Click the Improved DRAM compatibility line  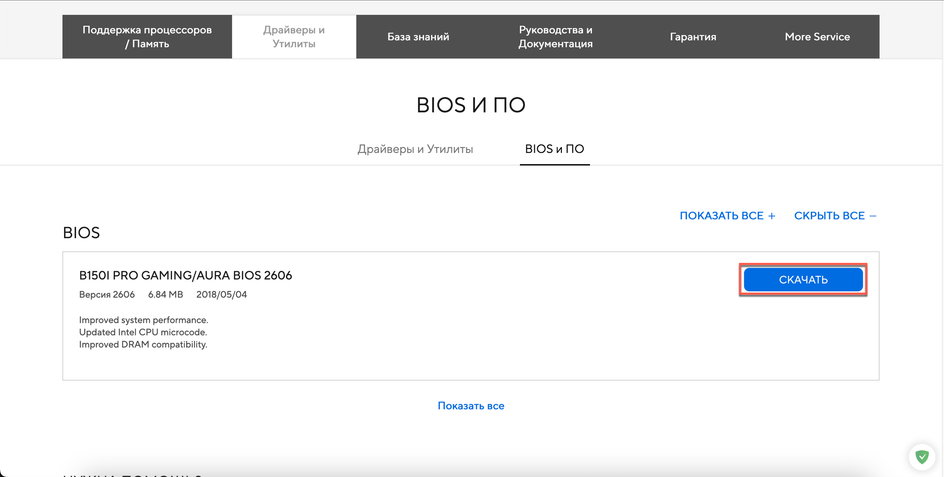pos(143,344)
